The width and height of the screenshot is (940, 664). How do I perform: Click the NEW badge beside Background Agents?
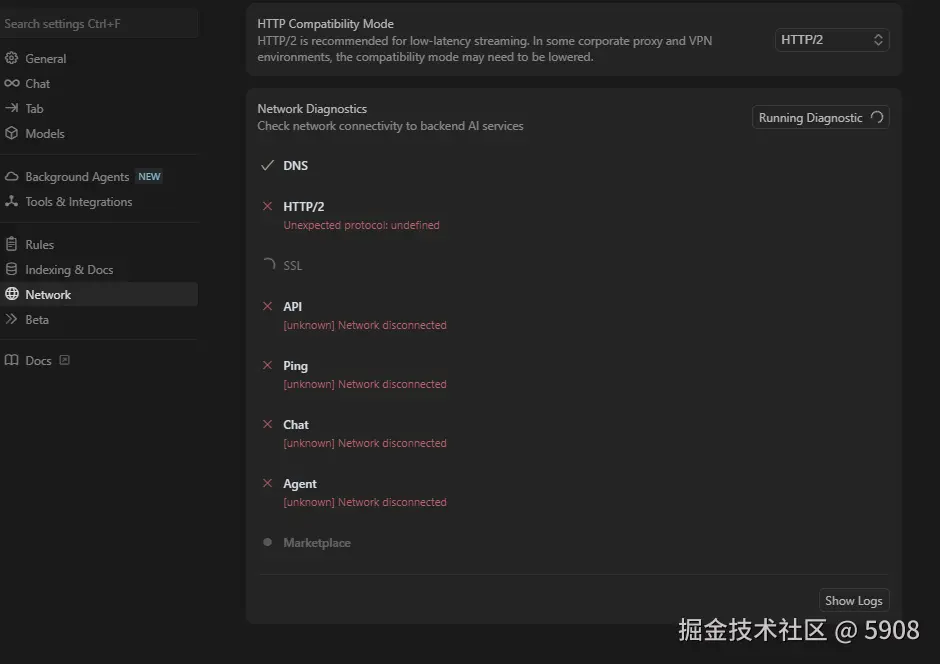point(148,176)
